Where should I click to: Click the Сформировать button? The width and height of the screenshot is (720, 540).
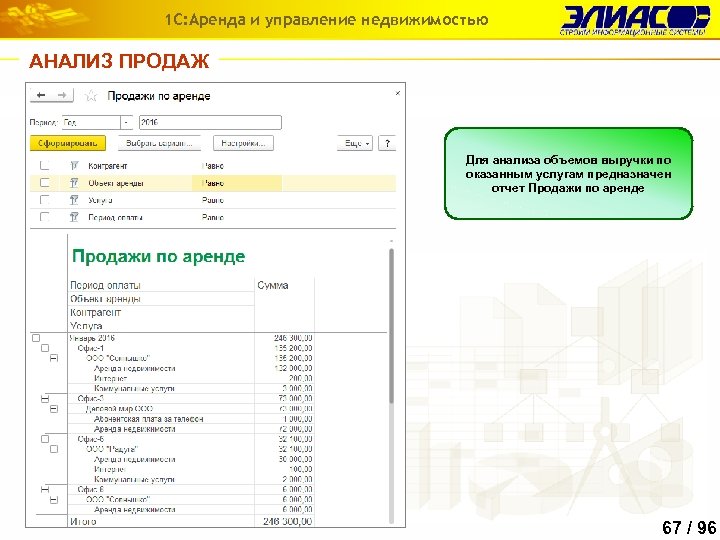click(68, 143)
